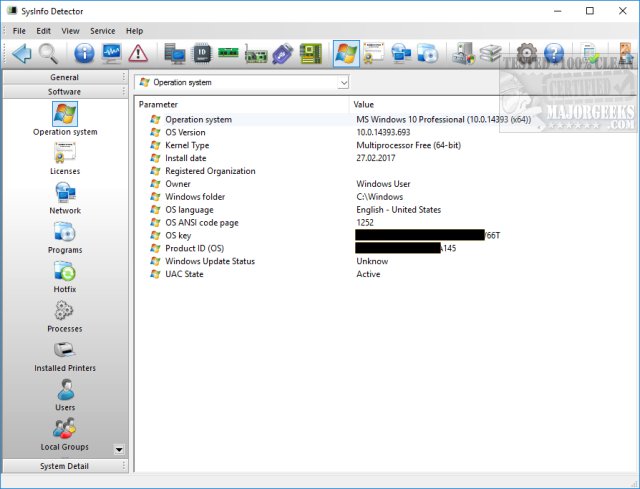
Task: Open the stacked drives toolbar icon
Action: click(x=490, y=53)
